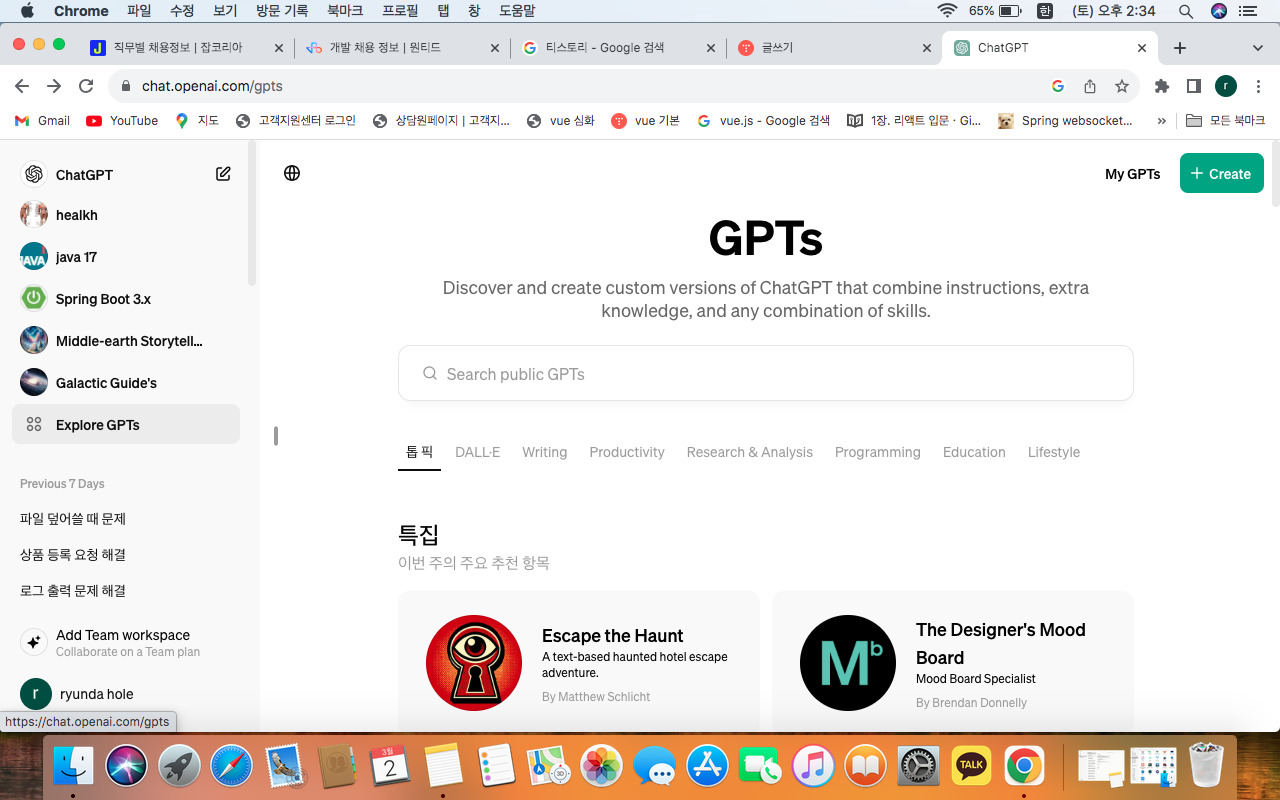
Task: Reload the page with the refresh icon
Action: [86, 86]
